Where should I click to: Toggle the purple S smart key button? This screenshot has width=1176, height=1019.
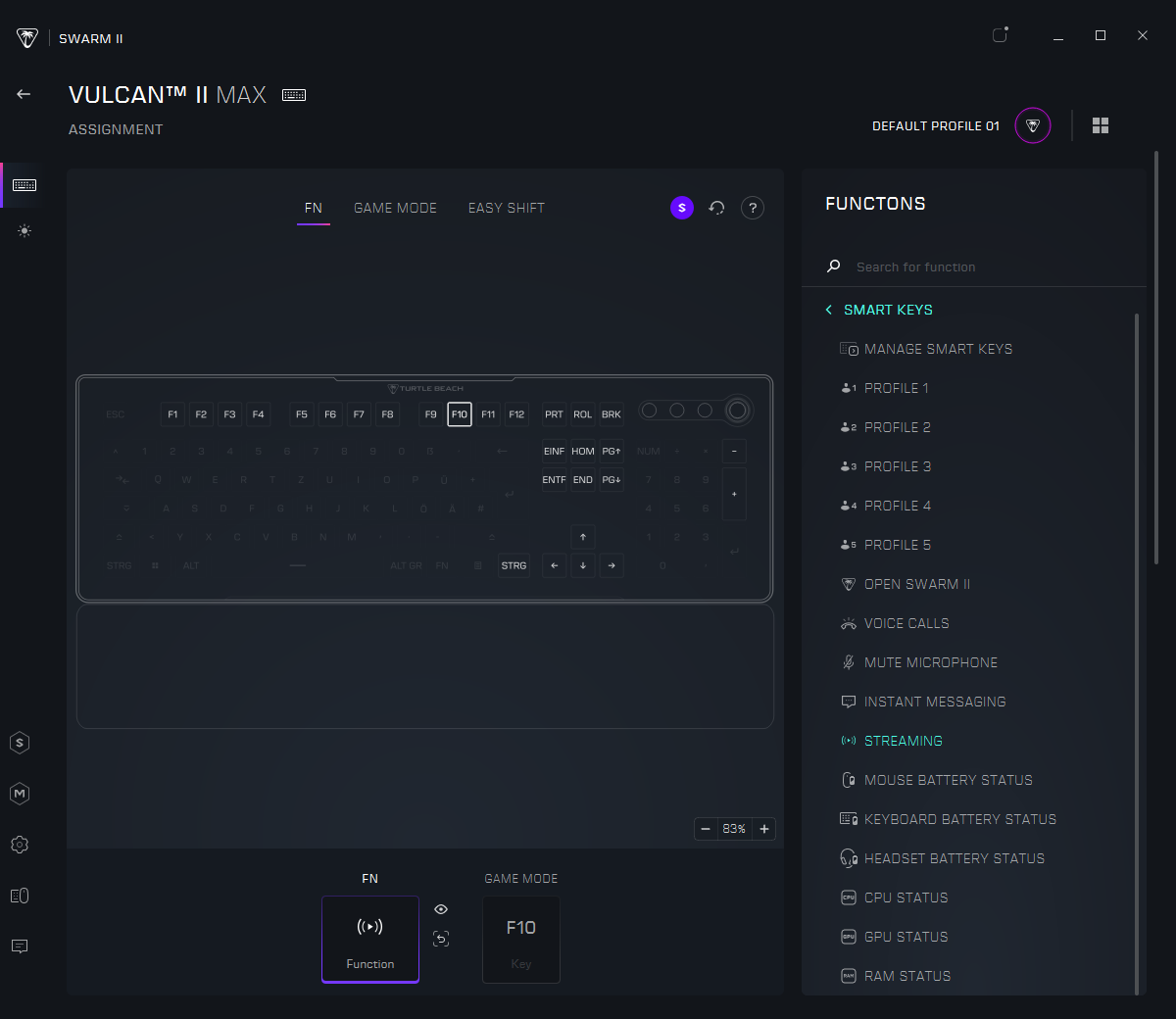pyautogui.click(x=682, y=208)
